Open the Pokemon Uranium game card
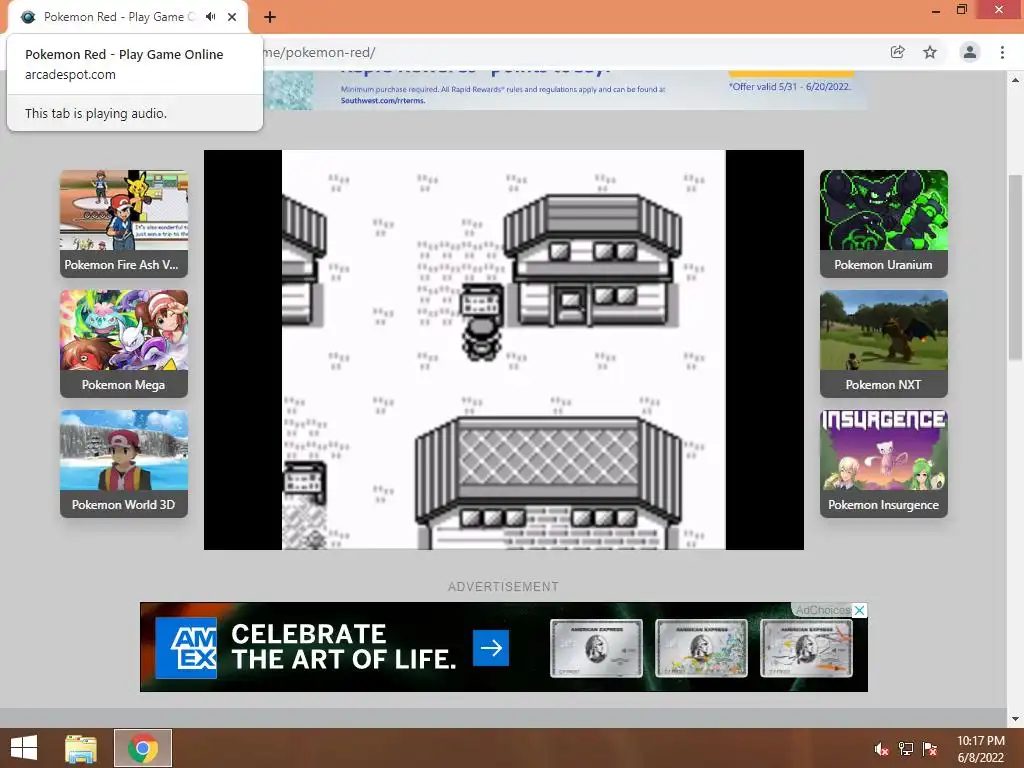Image resolution: width=1024 pixels, height=768 pixels. coord(884,223)
